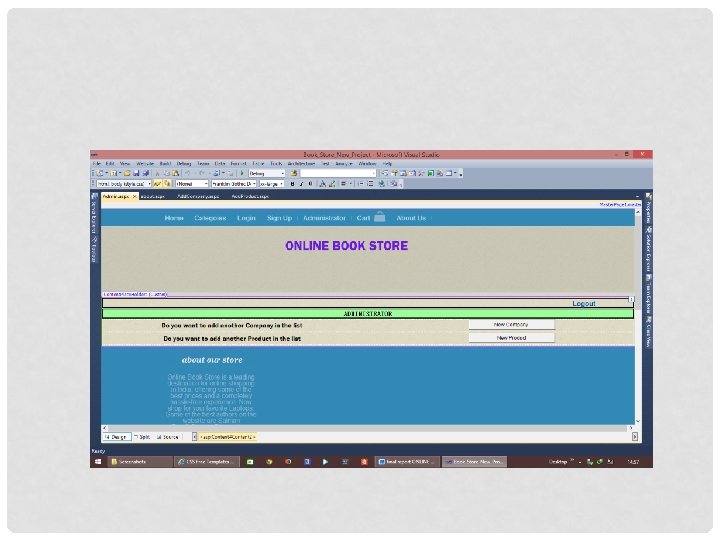Click the Justify alignment icon
The width and height of the screenshot is (720, 540).
pyautogui.click(x=343, y=184)
